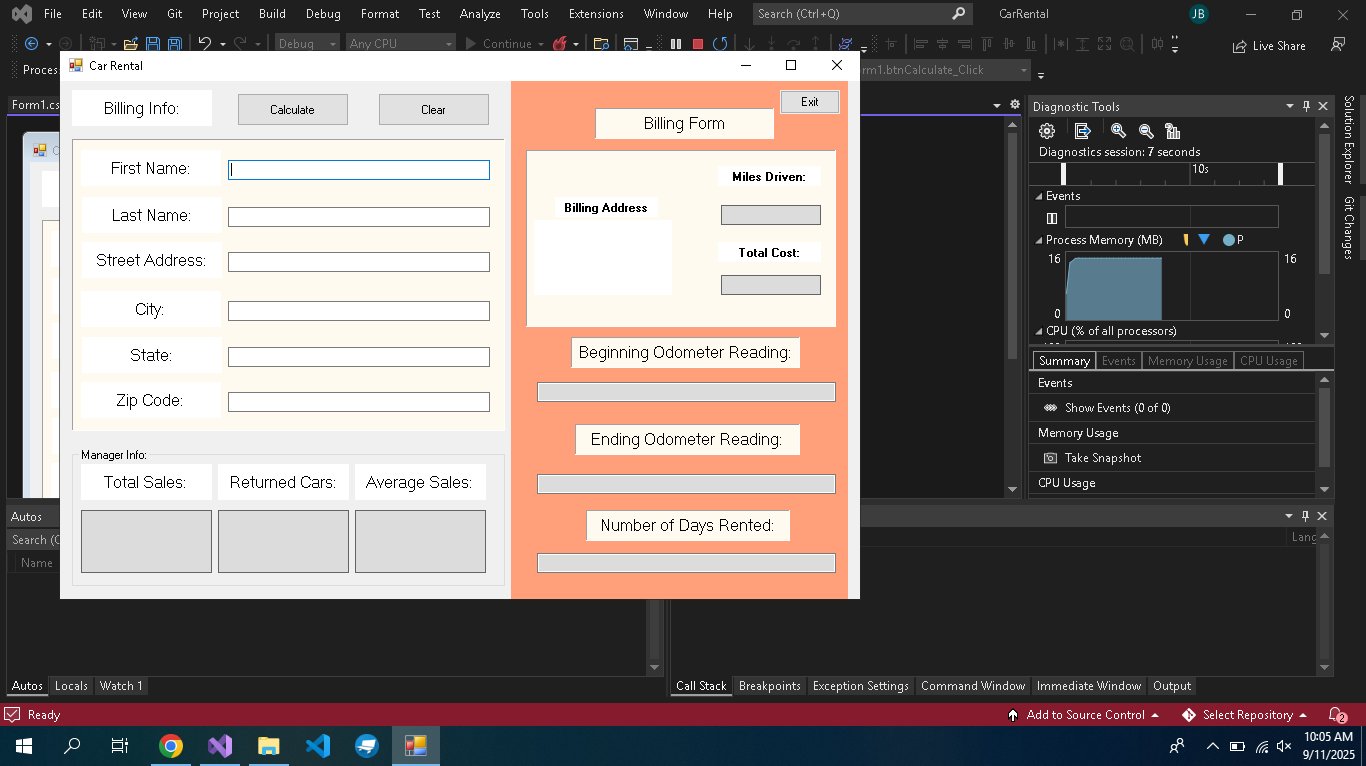The width and height of the screenshot is (1366, 766).
Task: Switch to the Breakpoints tab
Action: [769, 686]
